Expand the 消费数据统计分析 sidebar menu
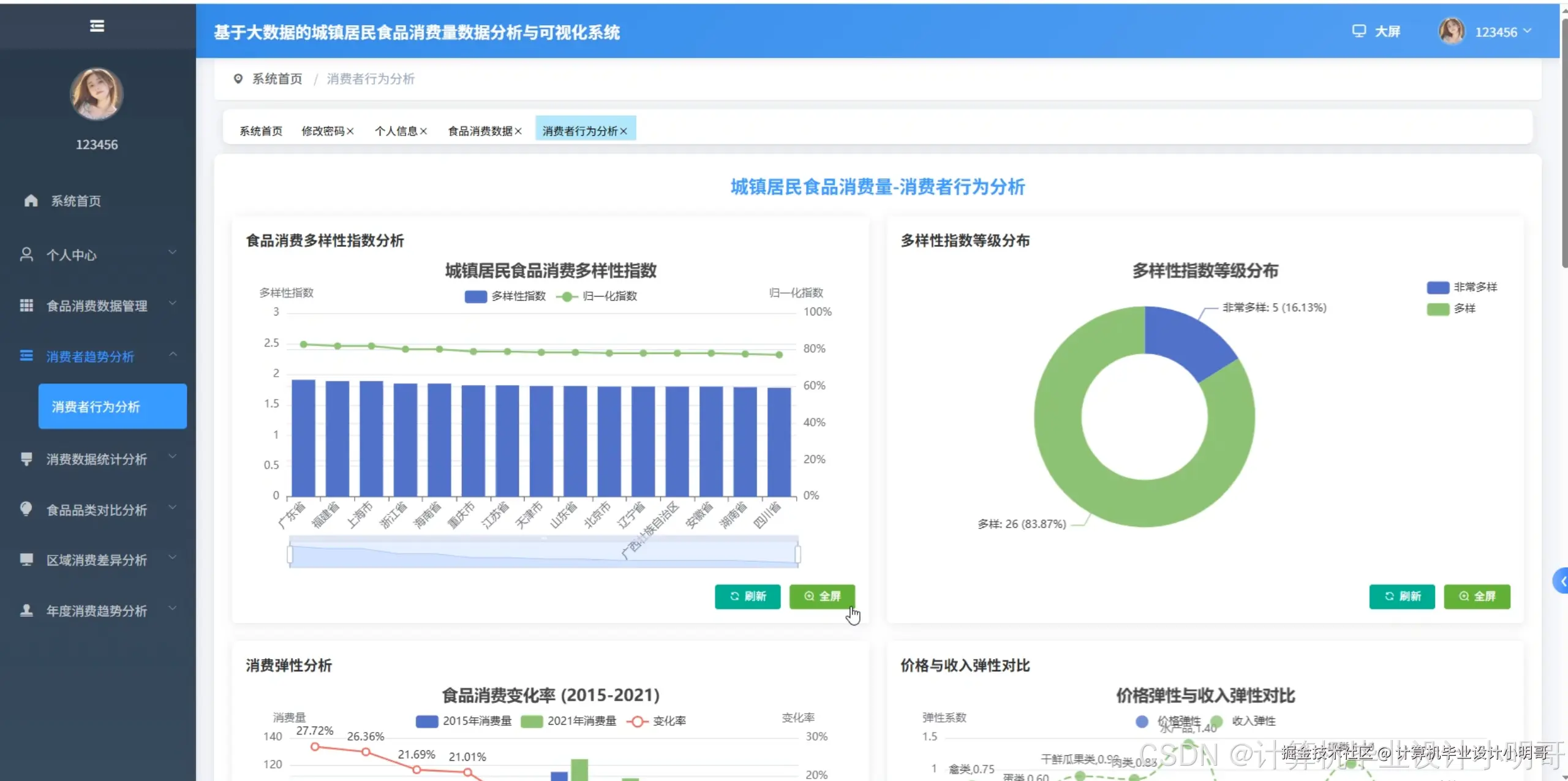Viewport: 1568px width, 781px height. click(x=97, y=459)
